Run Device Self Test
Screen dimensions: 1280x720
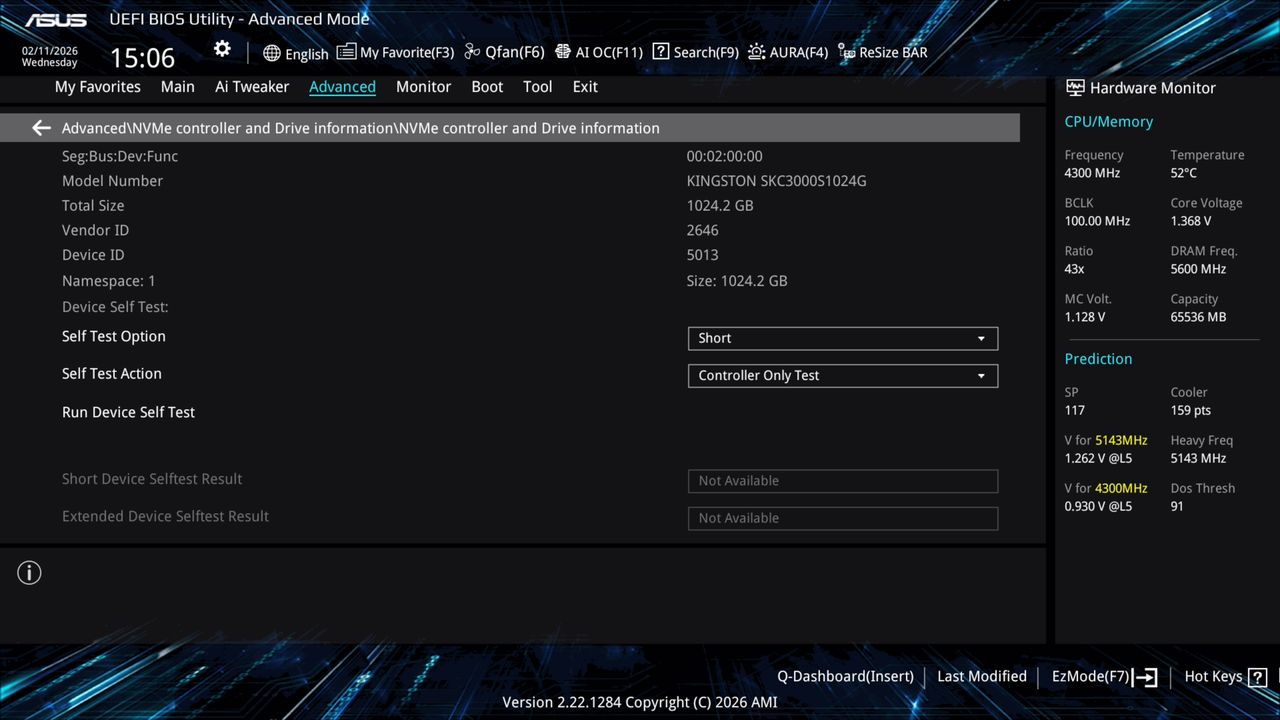tap(128, 412)
